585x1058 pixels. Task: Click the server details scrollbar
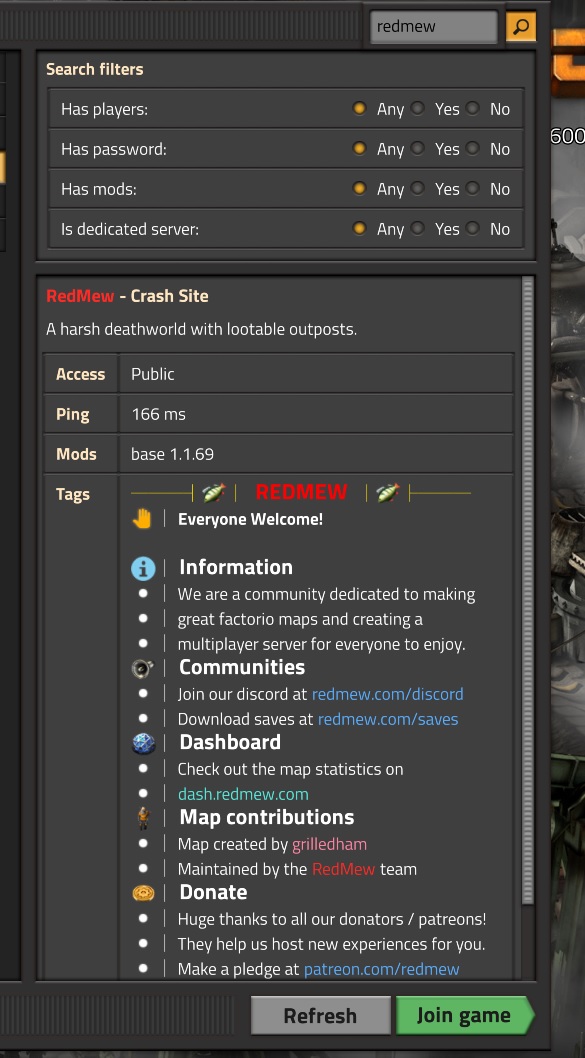pyautogui.click(x=528, y=590)
